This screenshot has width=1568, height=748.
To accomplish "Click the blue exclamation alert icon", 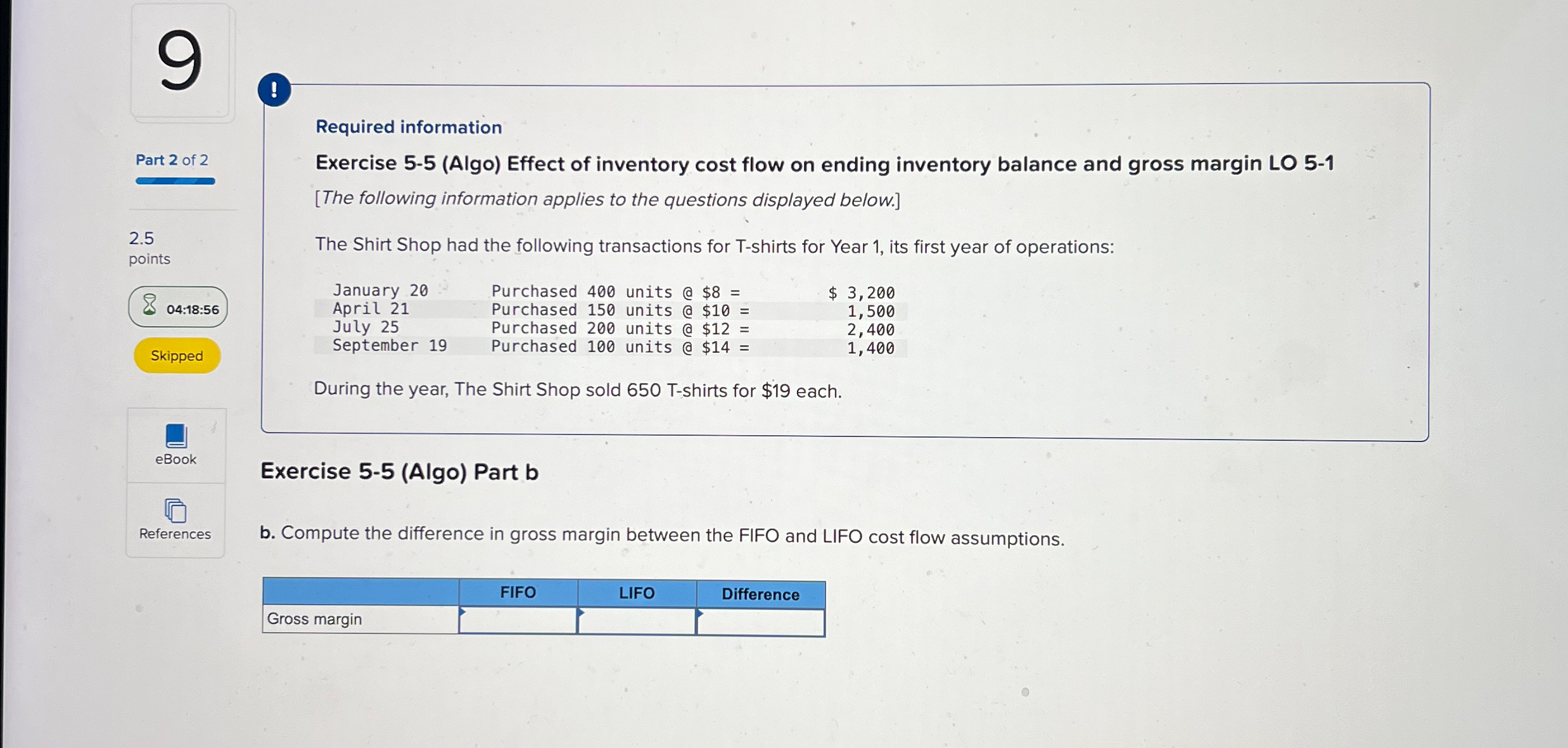I will tap(275, 89).
